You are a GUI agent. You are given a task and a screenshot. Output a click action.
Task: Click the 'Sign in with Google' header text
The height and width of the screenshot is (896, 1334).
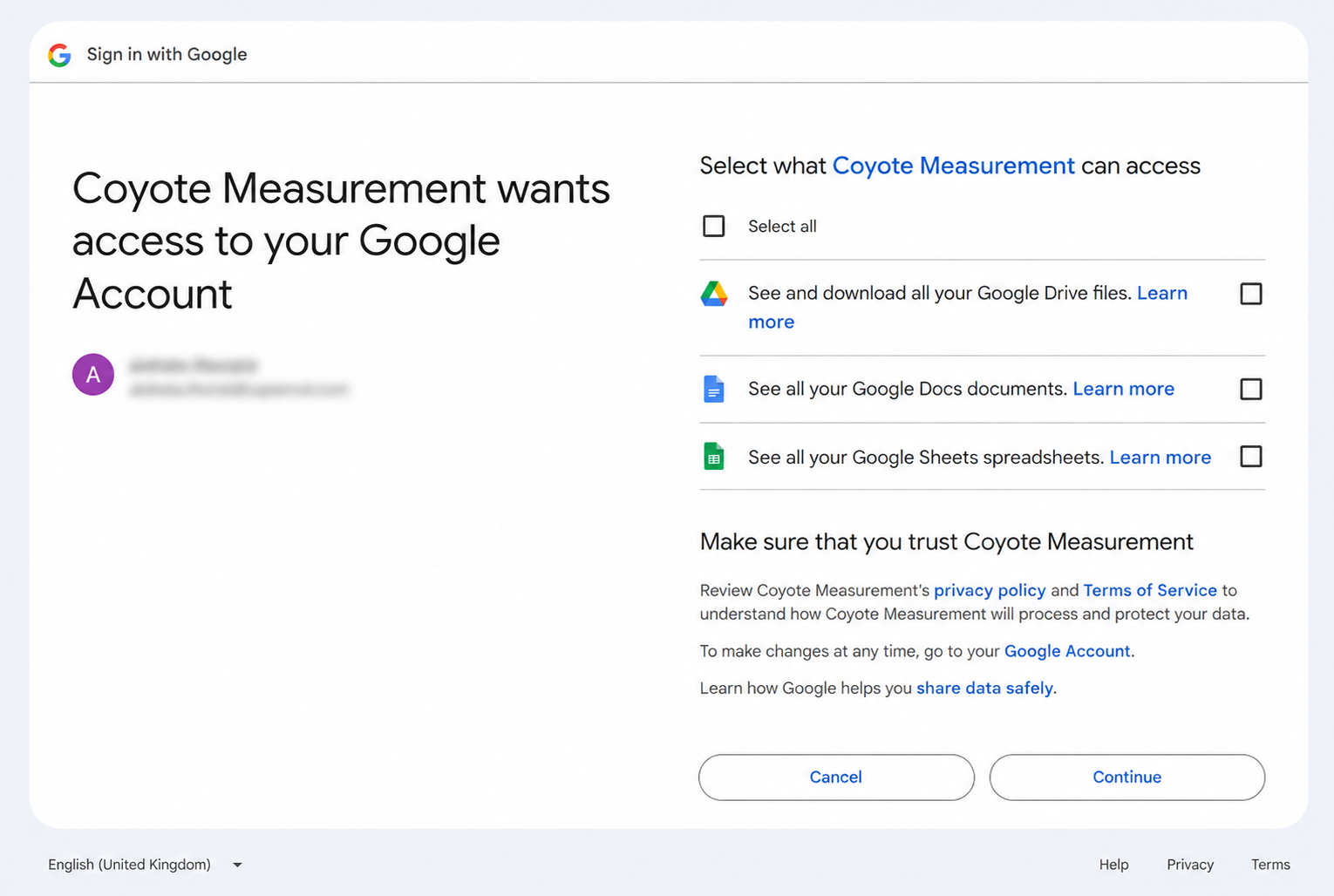point(167,55)
